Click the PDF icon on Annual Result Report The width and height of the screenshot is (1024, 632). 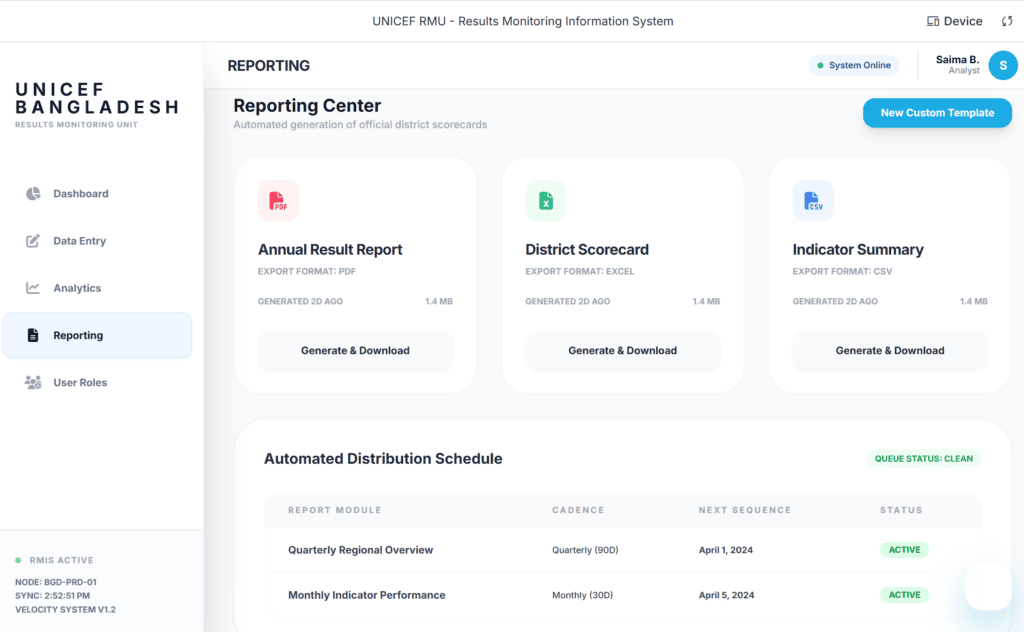[277, 201]
